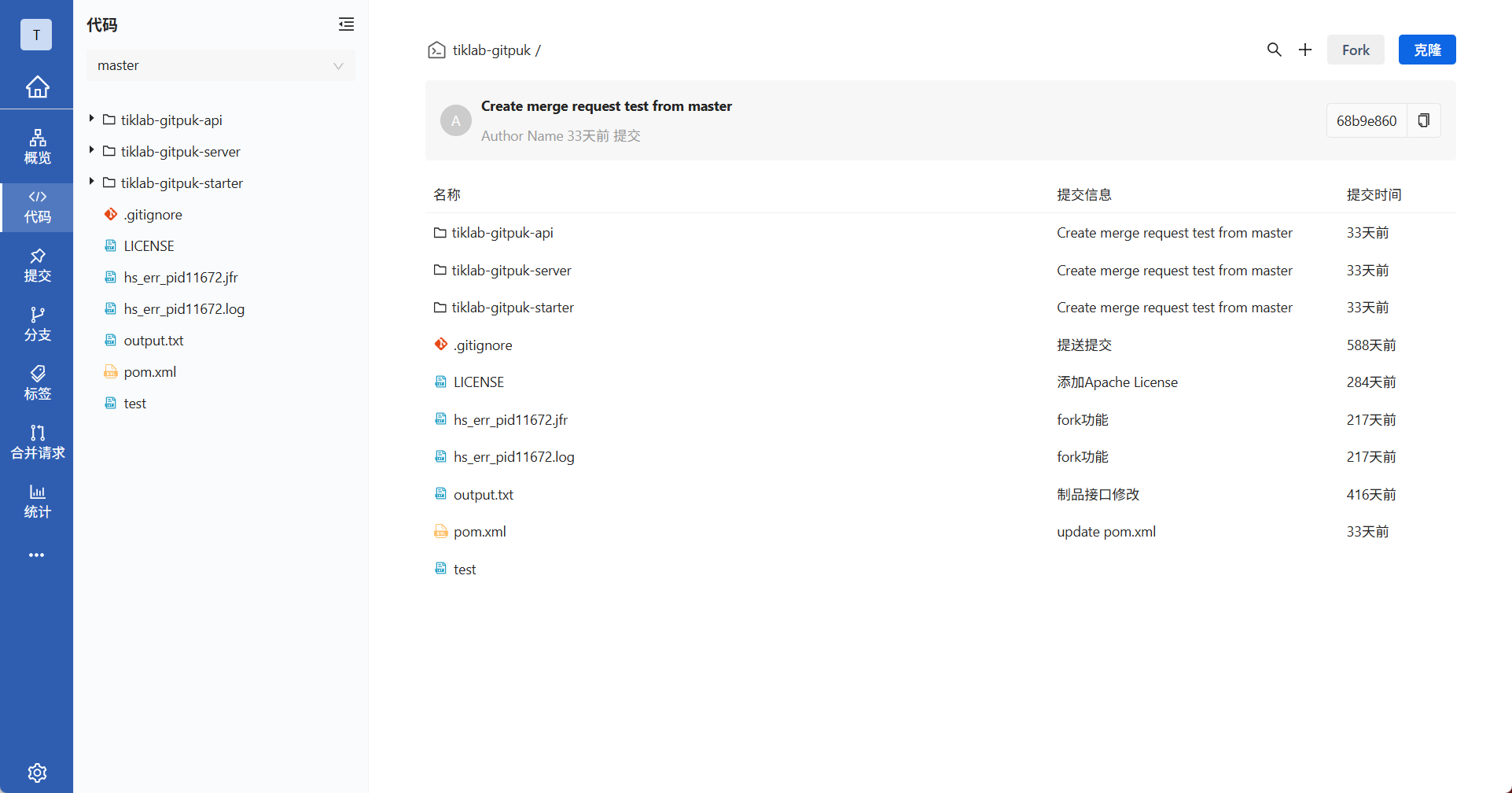The image size is (1512, 793).
Task: Open the 标签 tags section
Action: [x=37, y=384]
